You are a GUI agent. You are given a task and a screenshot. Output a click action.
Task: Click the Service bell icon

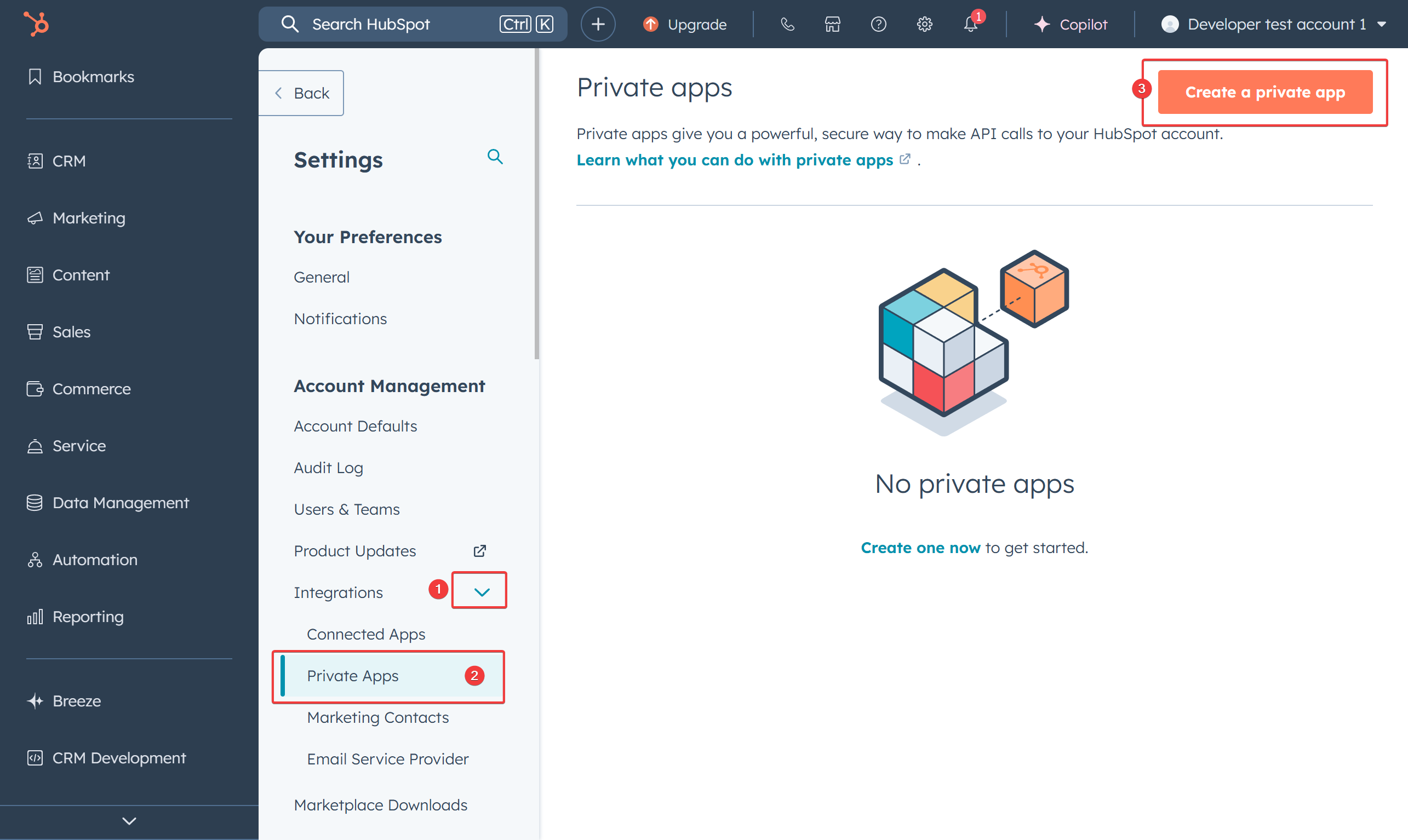coord(35,446)
